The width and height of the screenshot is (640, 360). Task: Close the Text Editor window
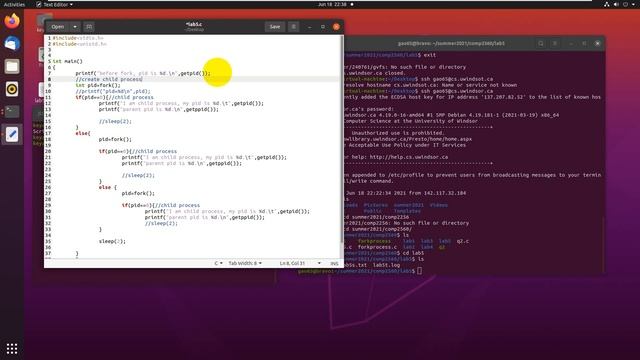(336, 27)
